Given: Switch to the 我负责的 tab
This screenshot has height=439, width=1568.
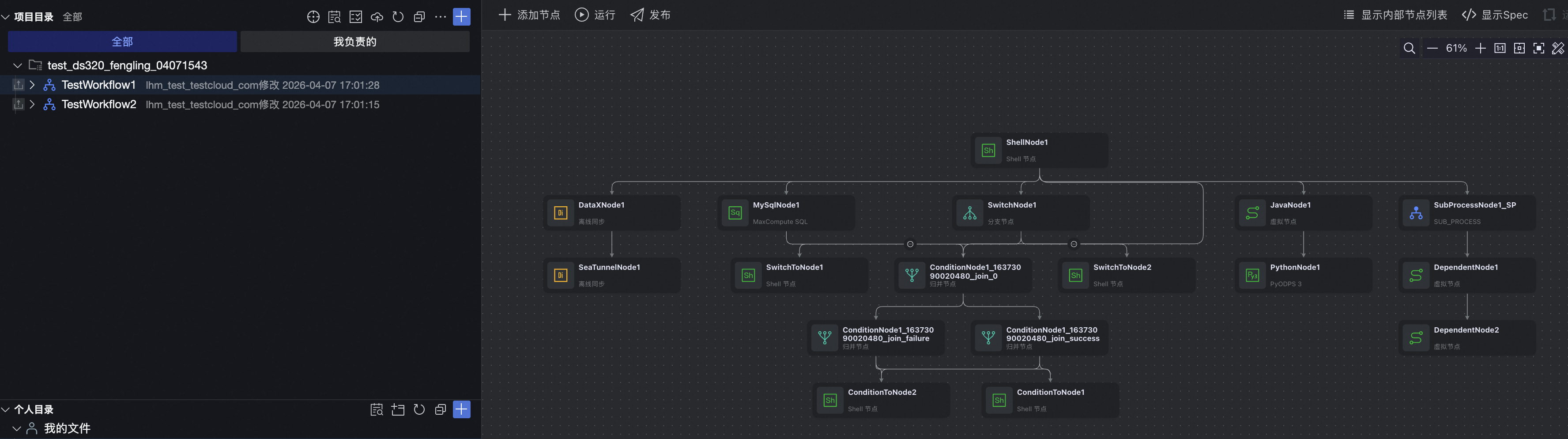Looking at the screenshot, I should pos(355,42).
